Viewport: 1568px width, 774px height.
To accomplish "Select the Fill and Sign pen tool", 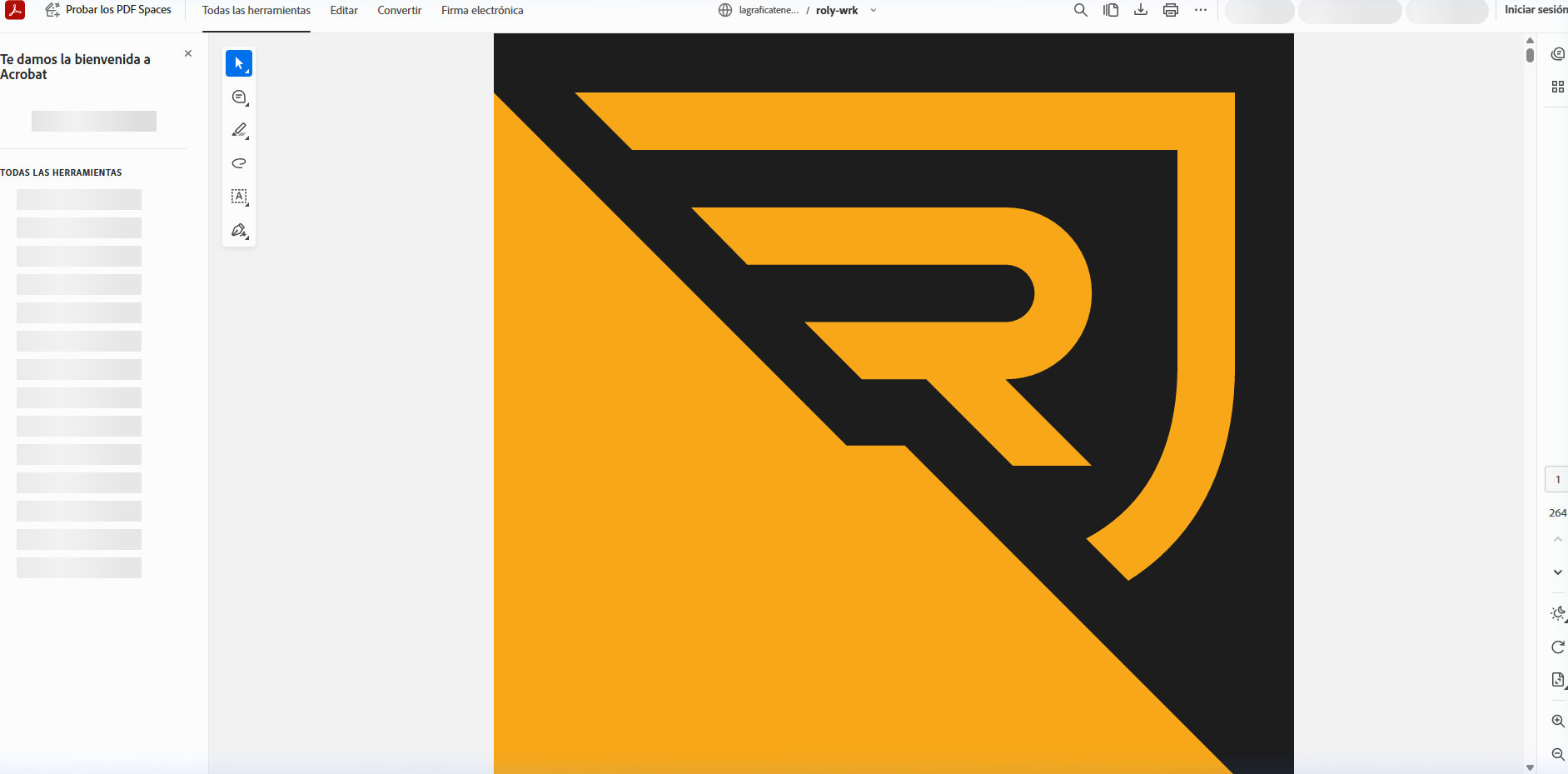I will click(239, 230).
